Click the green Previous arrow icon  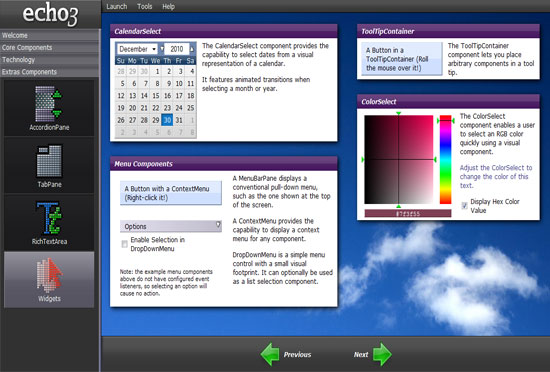tap(270, 354)
